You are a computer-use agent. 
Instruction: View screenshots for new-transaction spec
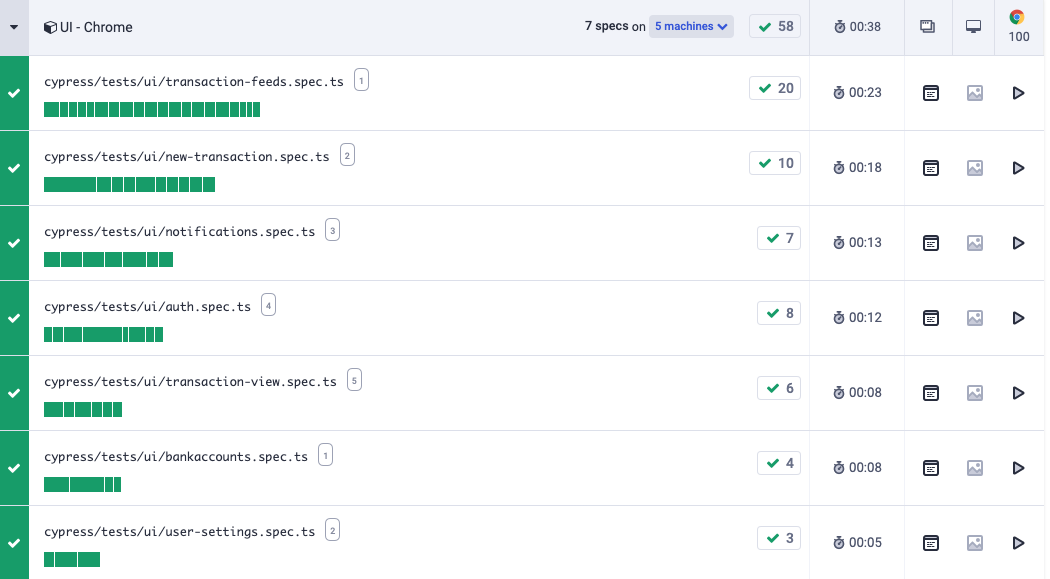(x=974, y=168)
